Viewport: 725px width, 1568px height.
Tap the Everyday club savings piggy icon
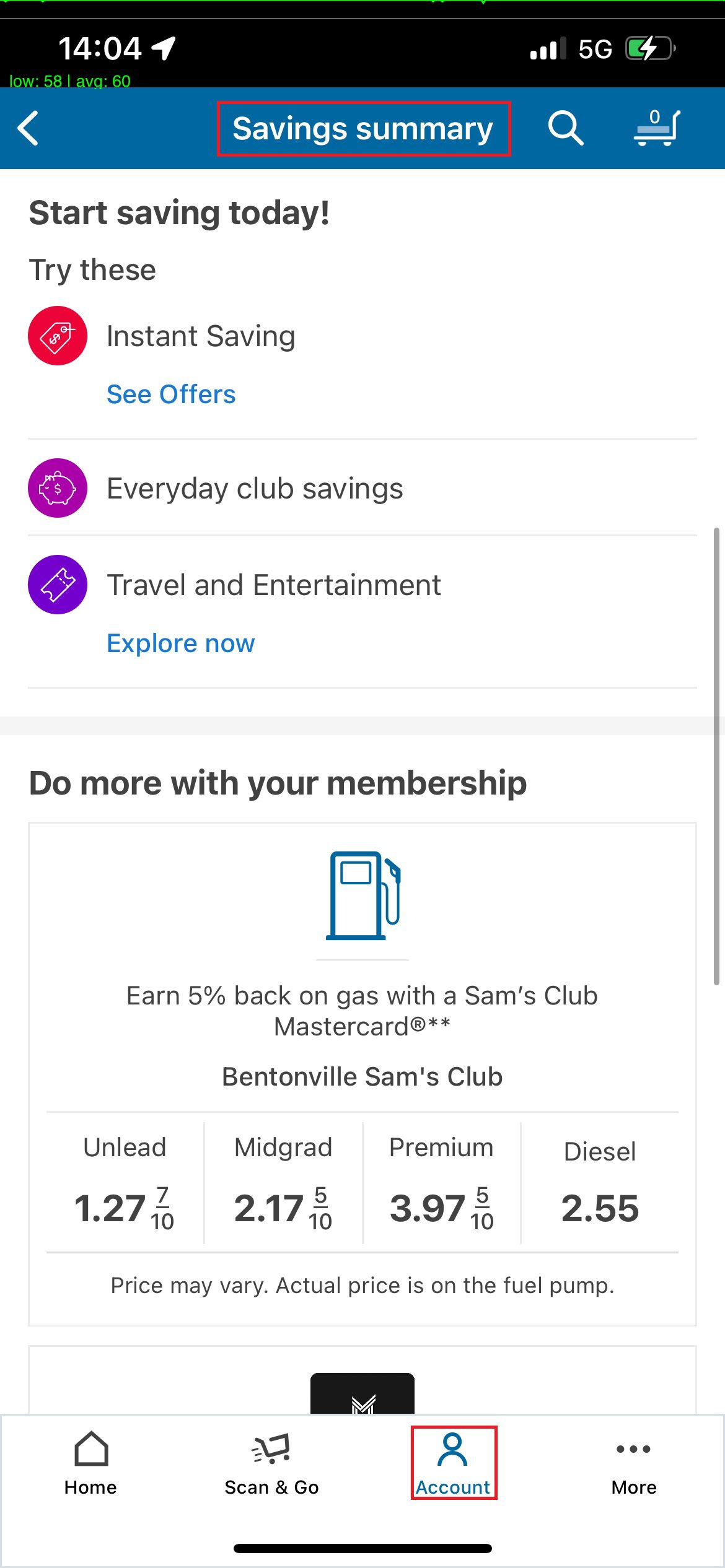pyautogui.click(x=58, y=488)
